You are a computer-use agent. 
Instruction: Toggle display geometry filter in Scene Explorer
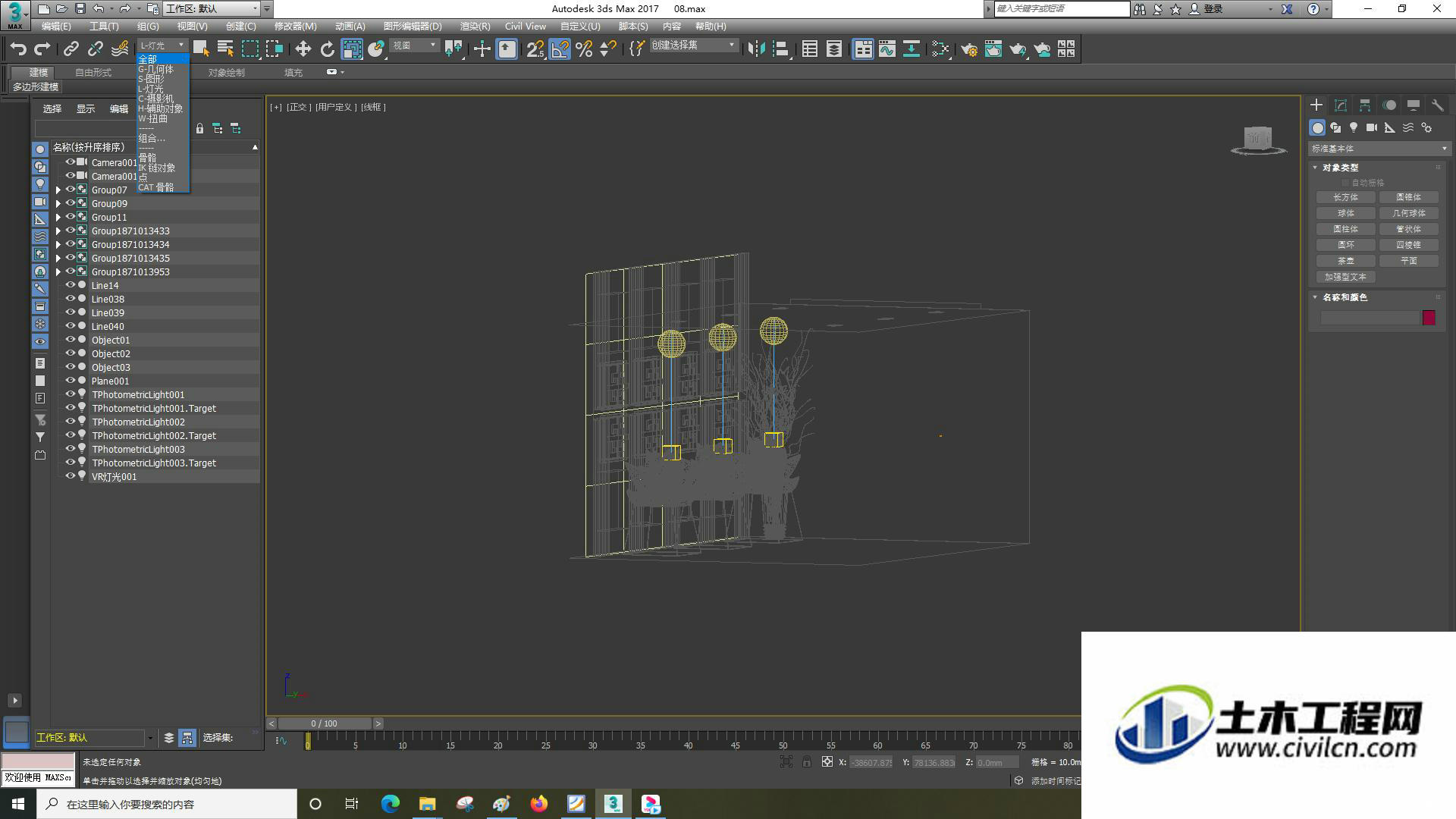(x=40, y=149)
